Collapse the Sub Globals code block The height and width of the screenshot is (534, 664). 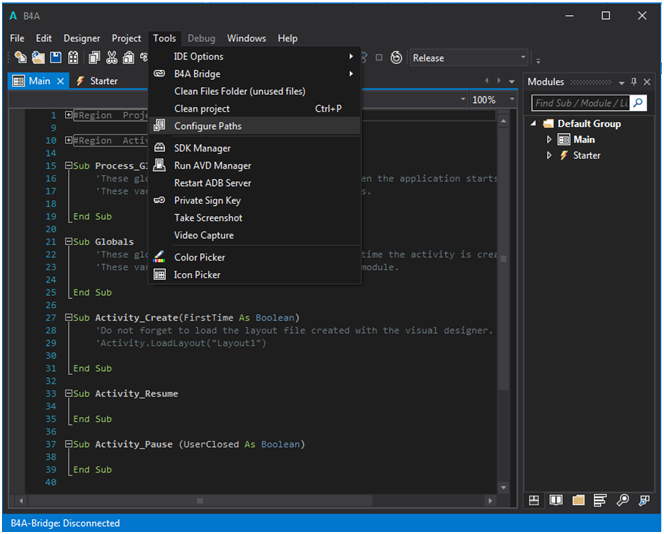[x=68, y=242]
